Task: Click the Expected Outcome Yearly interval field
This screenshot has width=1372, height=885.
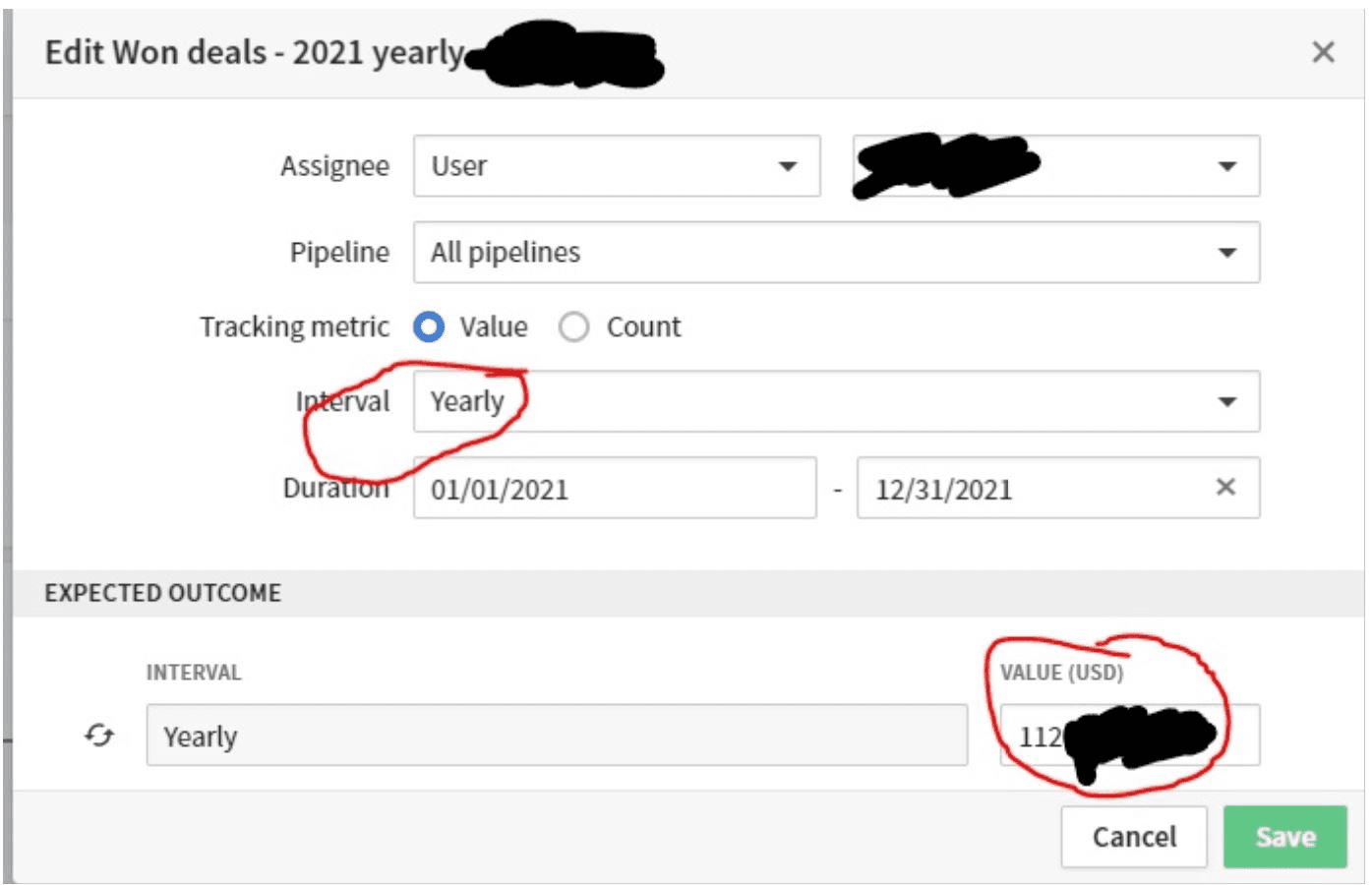Action: coord(557,736)
